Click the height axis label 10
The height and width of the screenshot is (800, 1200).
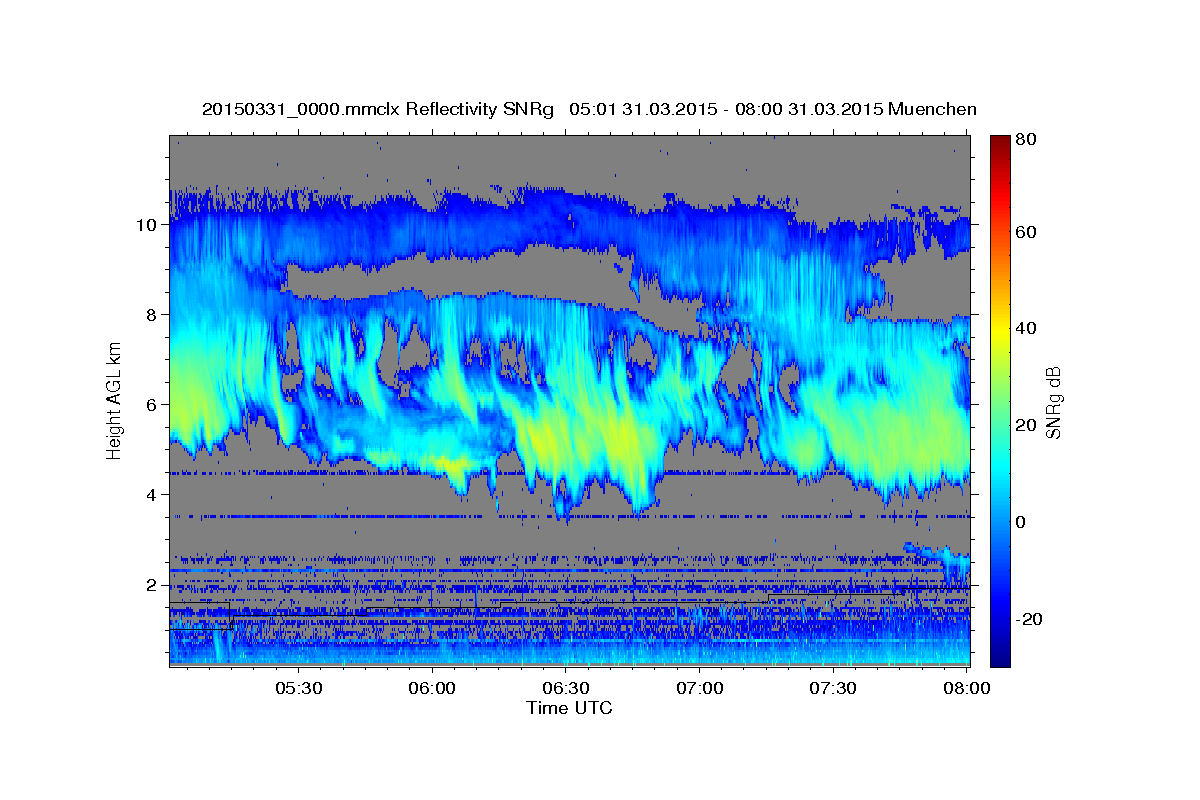pyautogui.click(x=146, y=224)
